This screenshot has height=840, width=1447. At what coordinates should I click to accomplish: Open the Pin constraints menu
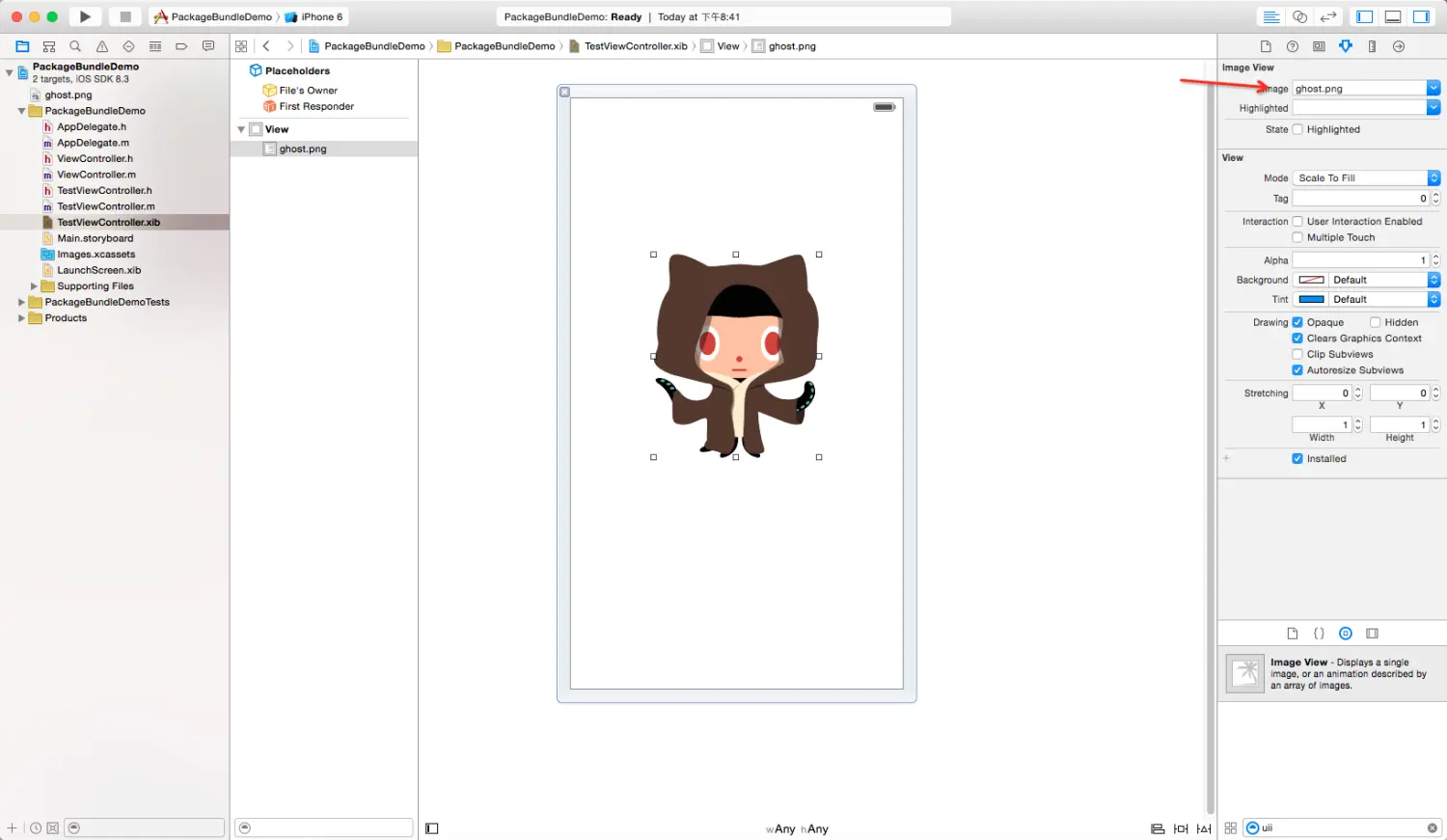(x=1181, y=828)
